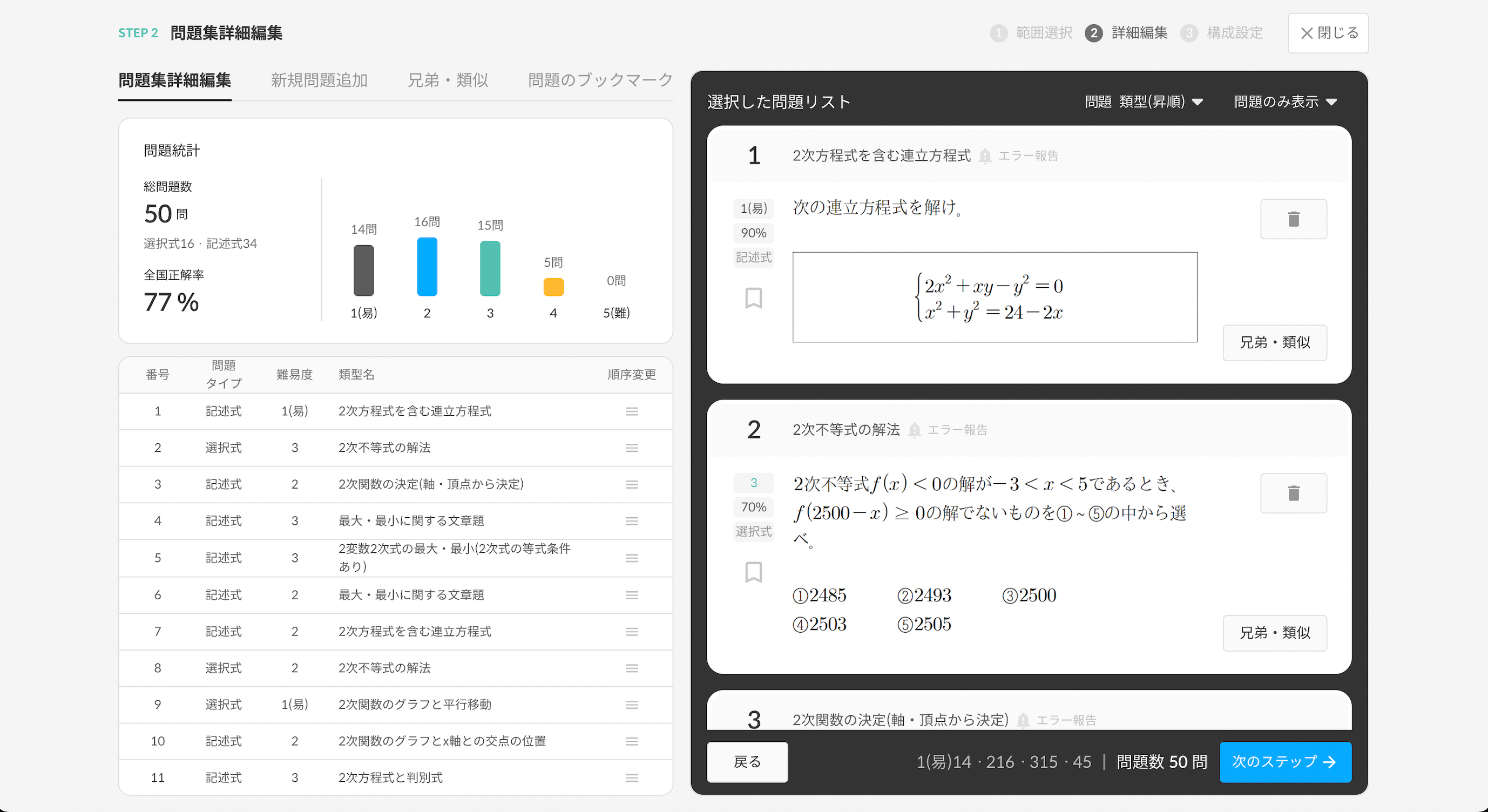Bookmark problem 1 simultaneous equations
The image size is (1488, 812).
point(753,298)
